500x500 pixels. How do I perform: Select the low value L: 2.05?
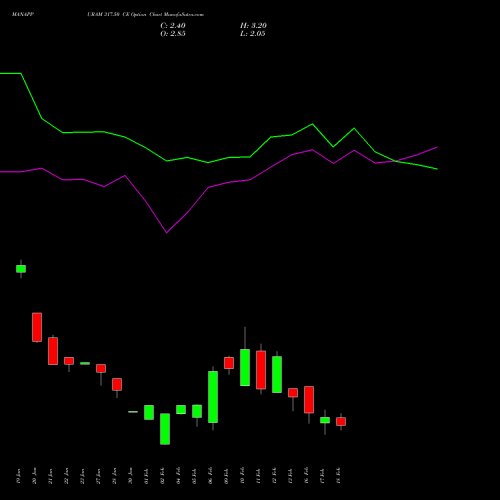[x=253, y=34]
